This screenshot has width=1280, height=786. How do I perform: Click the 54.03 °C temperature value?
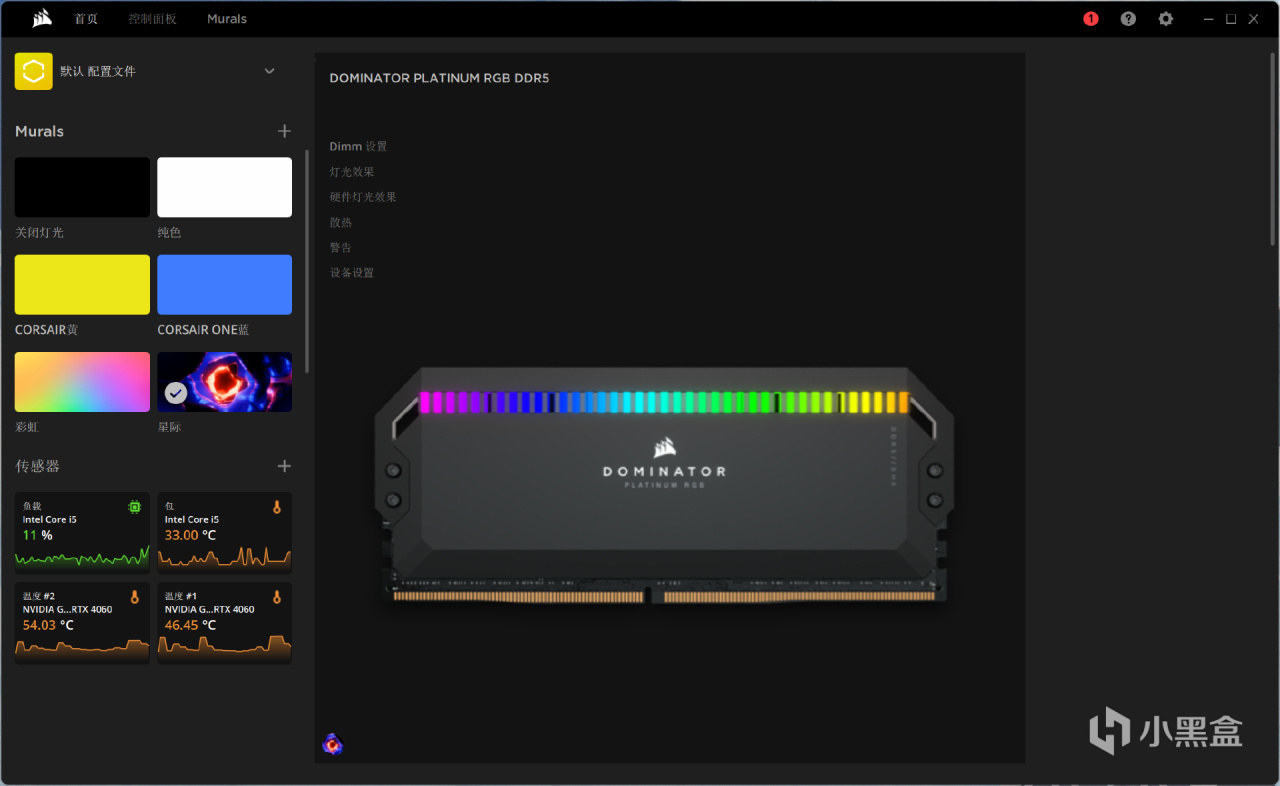(x=48, y=626)
